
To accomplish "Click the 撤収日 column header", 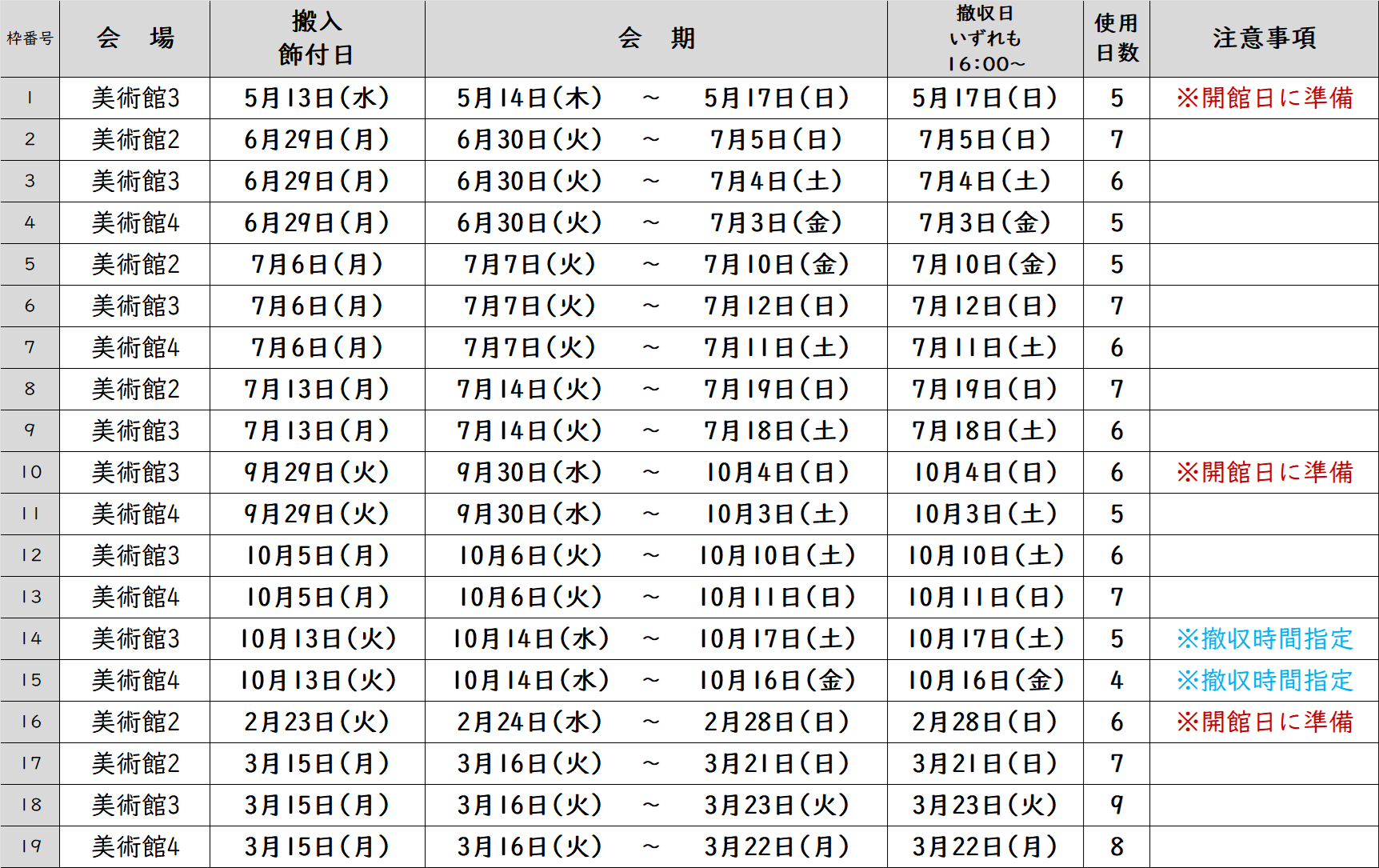I will click(985, 38).
